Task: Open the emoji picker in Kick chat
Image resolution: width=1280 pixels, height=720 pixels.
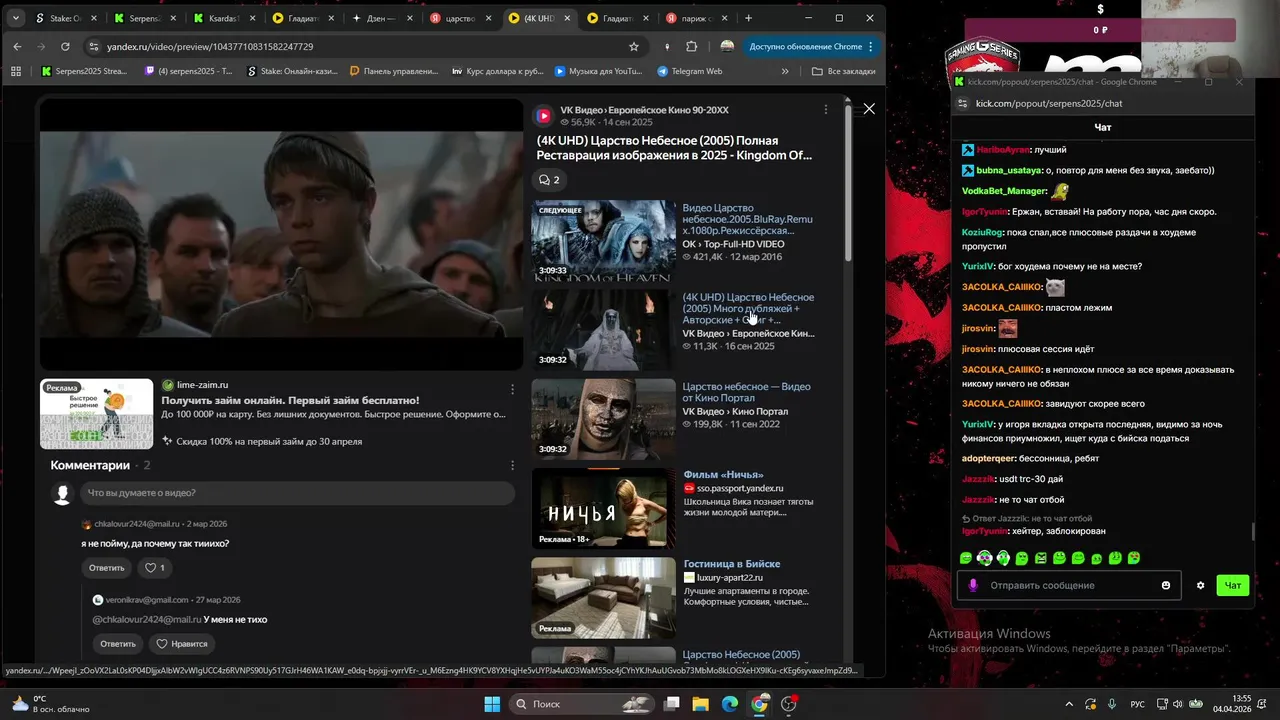Action: [x=1166, y=585]
